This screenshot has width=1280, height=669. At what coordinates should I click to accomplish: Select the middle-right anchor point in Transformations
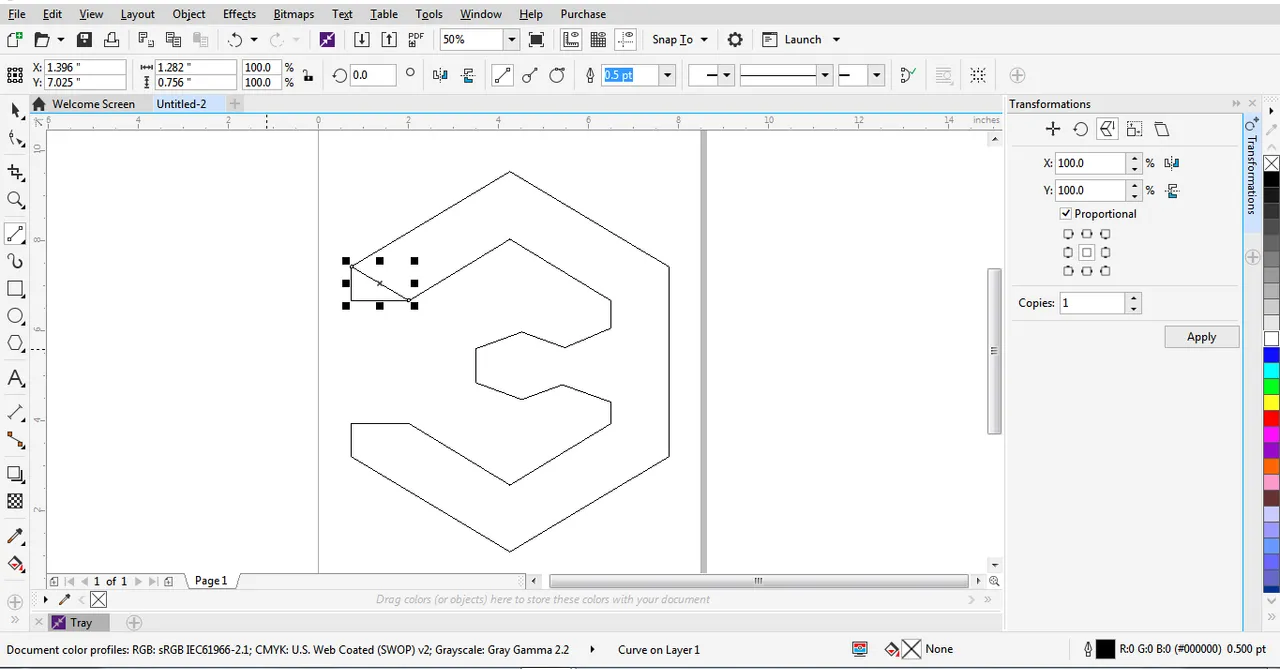pos(1105,253)
